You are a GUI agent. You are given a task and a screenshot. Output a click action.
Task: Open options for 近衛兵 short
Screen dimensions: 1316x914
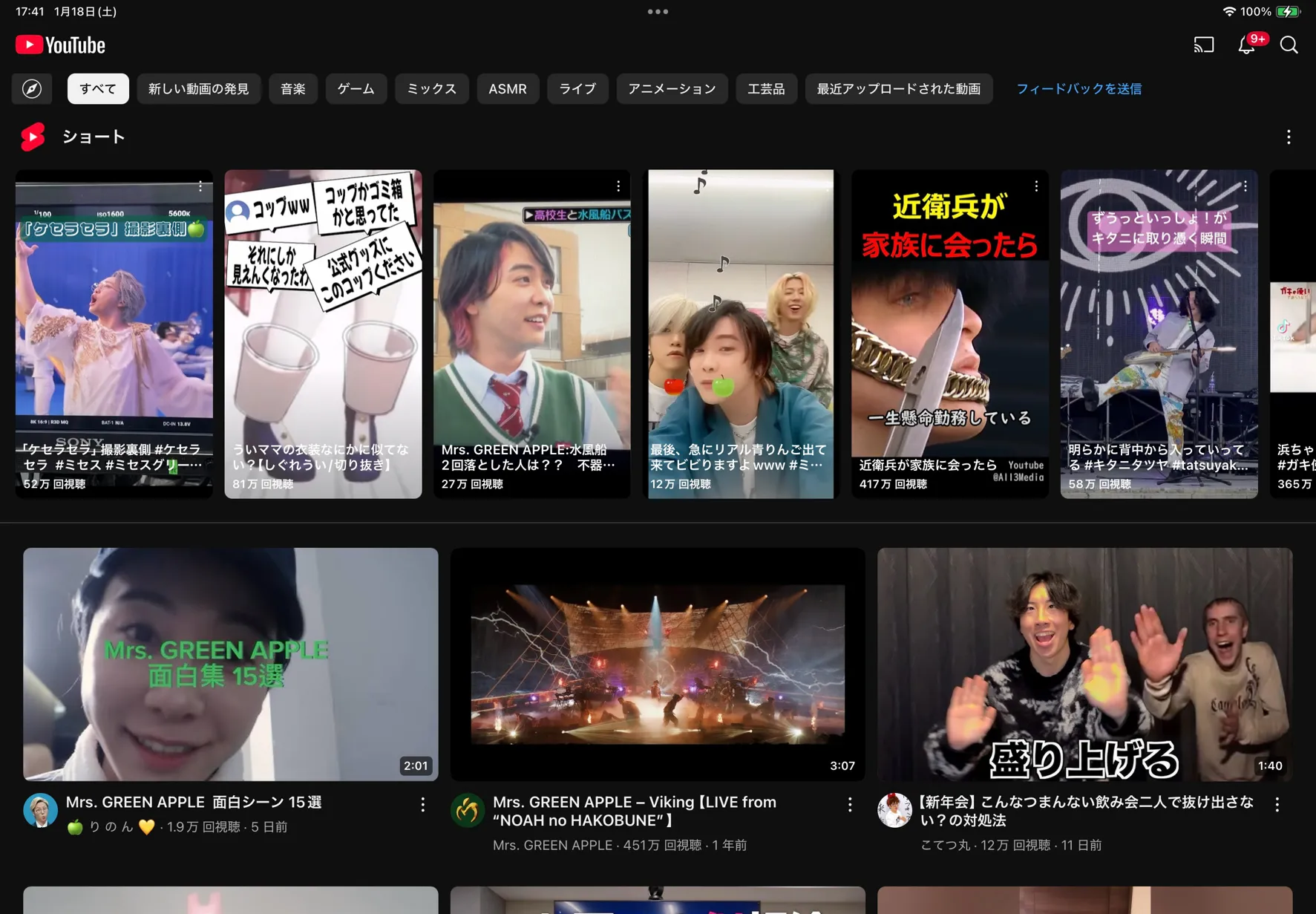pyautogui.click(x=1036, y=187)
